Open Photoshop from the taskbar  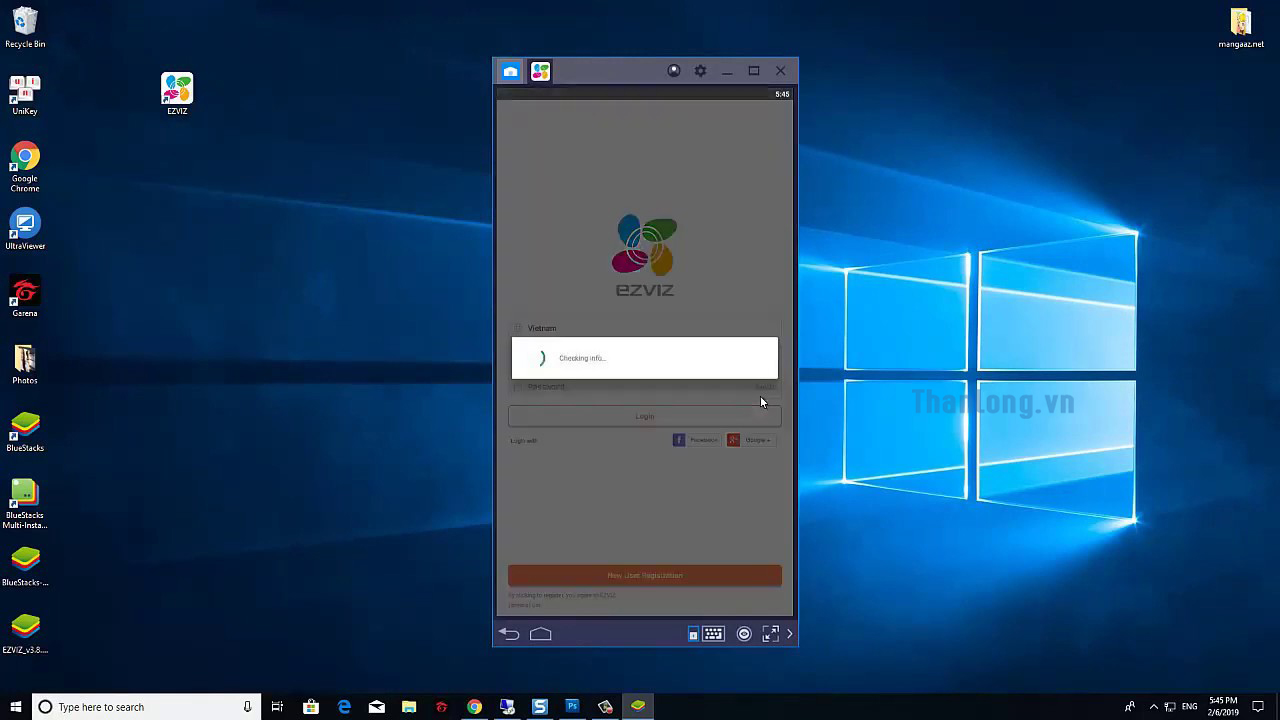point(572,707)
